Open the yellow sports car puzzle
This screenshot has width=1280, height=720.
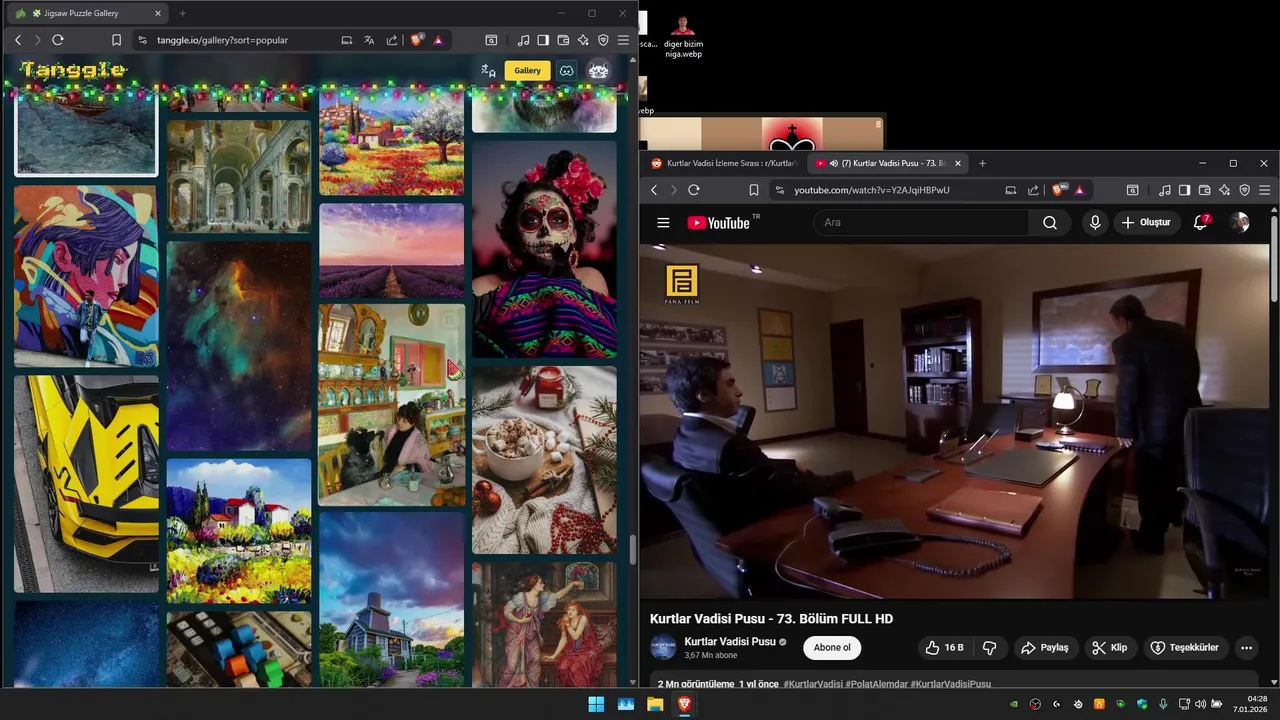click(x=86, y=484)
